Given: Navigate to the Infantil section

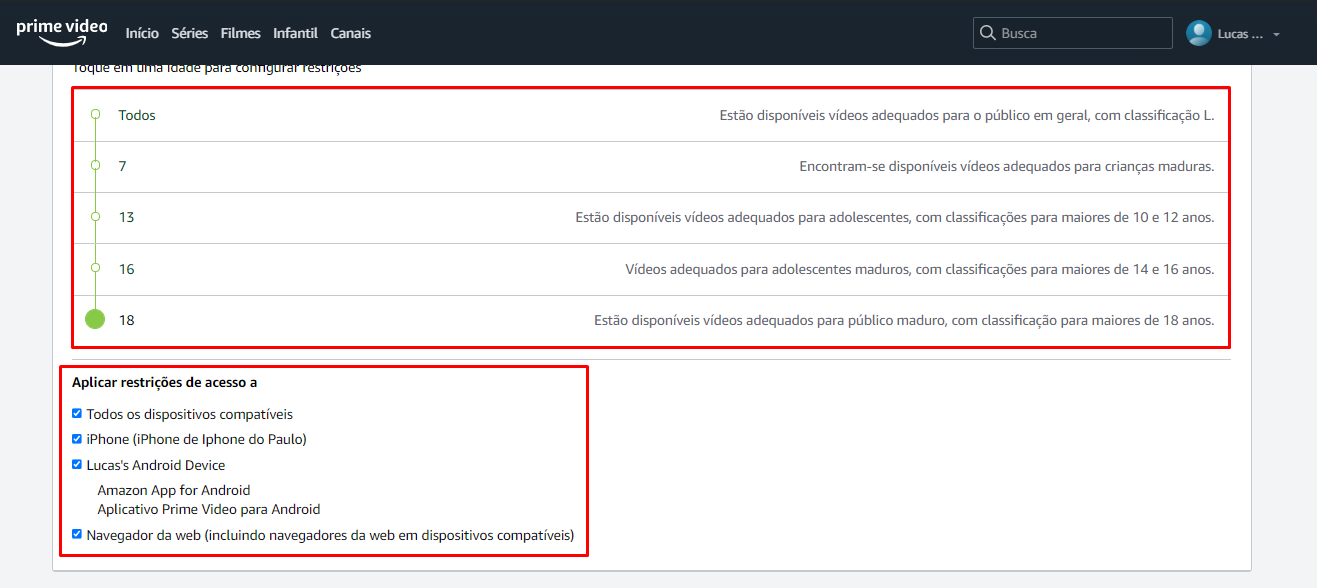Looking at the screenshot, I should (x=295, y=33).
